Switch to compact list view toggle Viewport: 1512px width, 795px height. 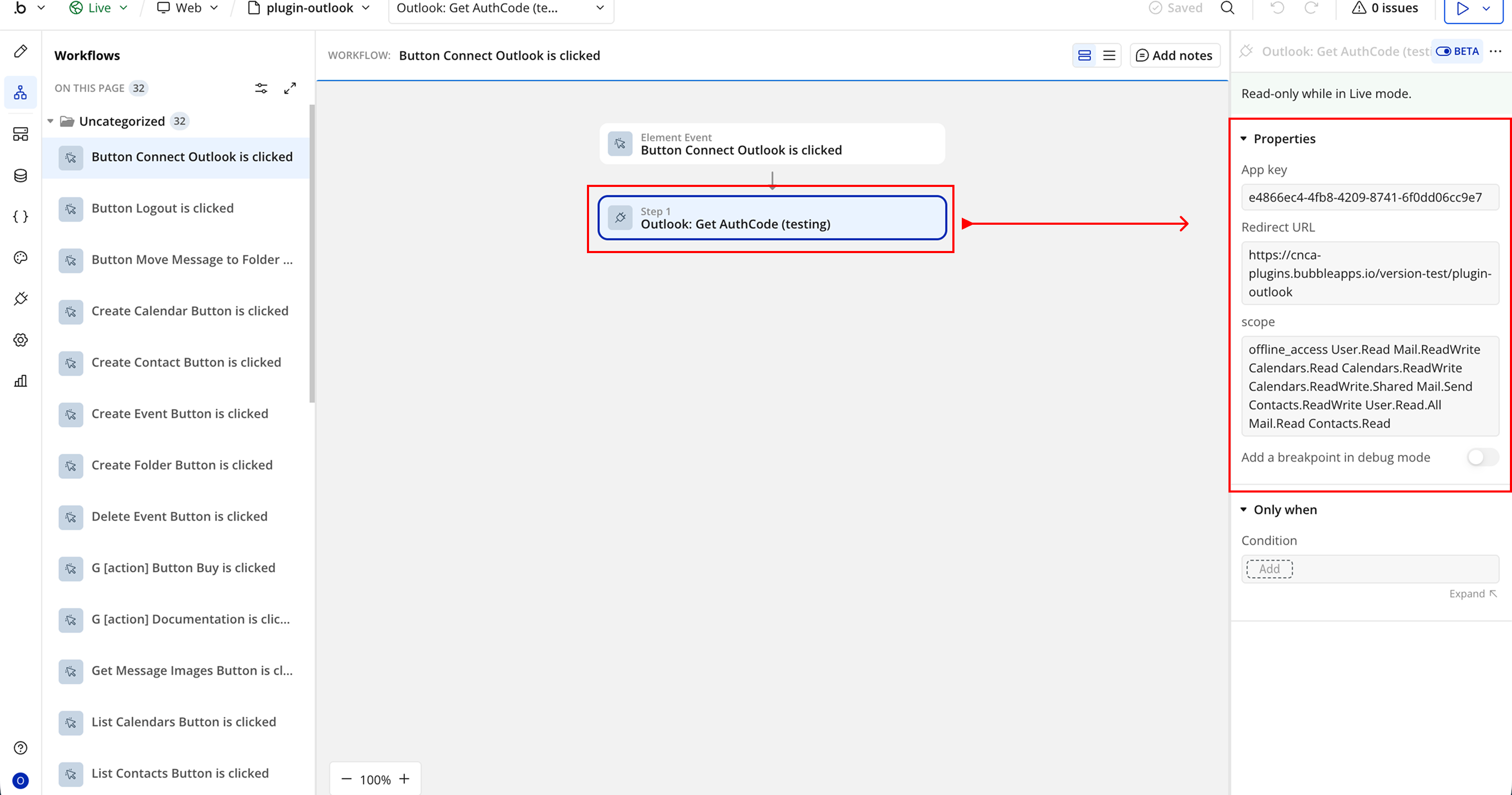[1109, 55]
